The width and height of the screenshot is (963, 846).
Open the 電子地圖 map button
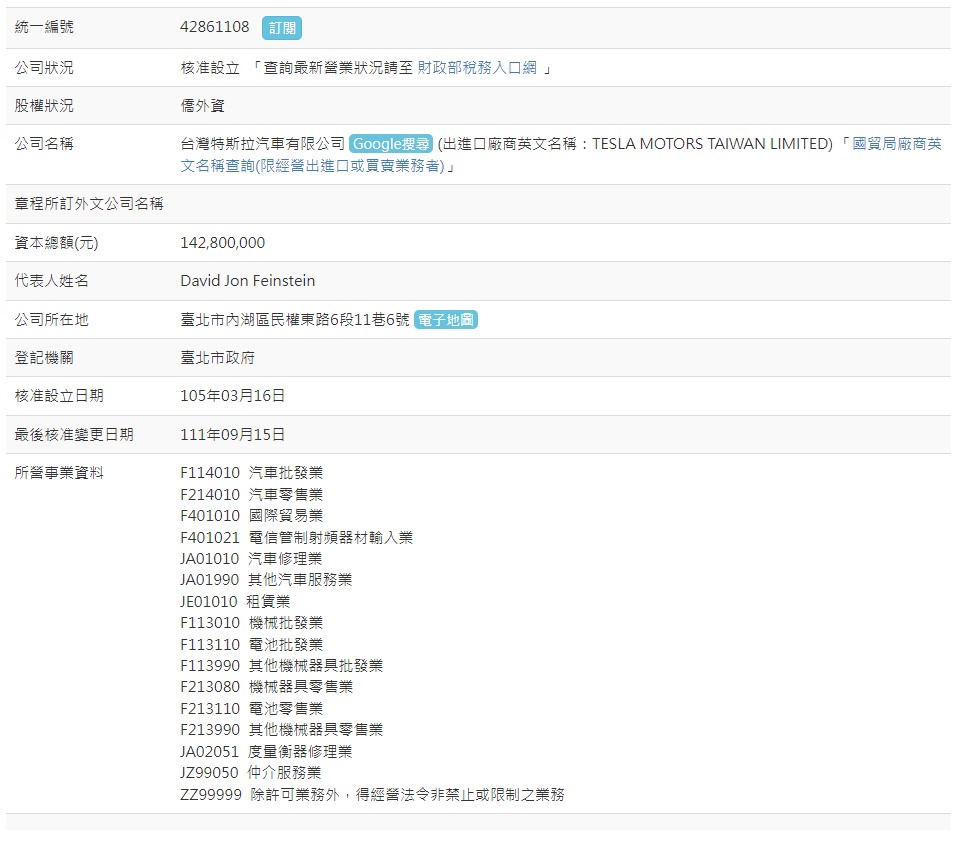coord(446,319)
